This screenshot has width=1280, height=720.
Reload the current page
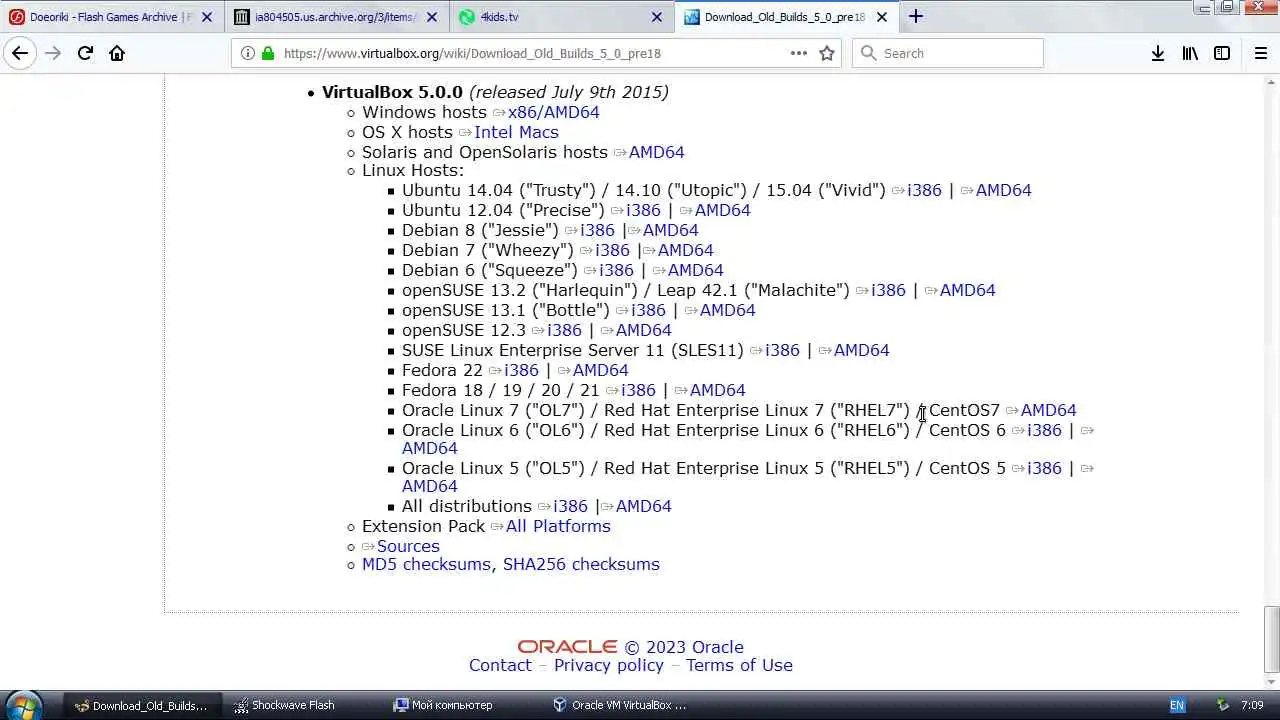tap(85, 53)
